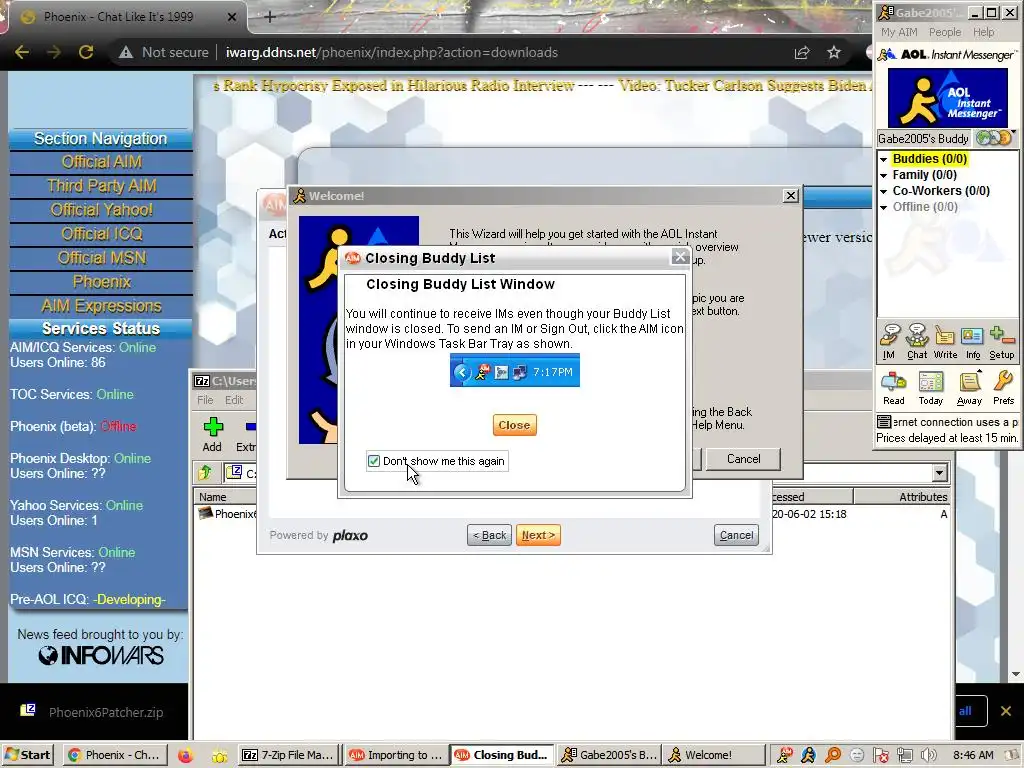Open AIM Expressions link

[101, 306]
